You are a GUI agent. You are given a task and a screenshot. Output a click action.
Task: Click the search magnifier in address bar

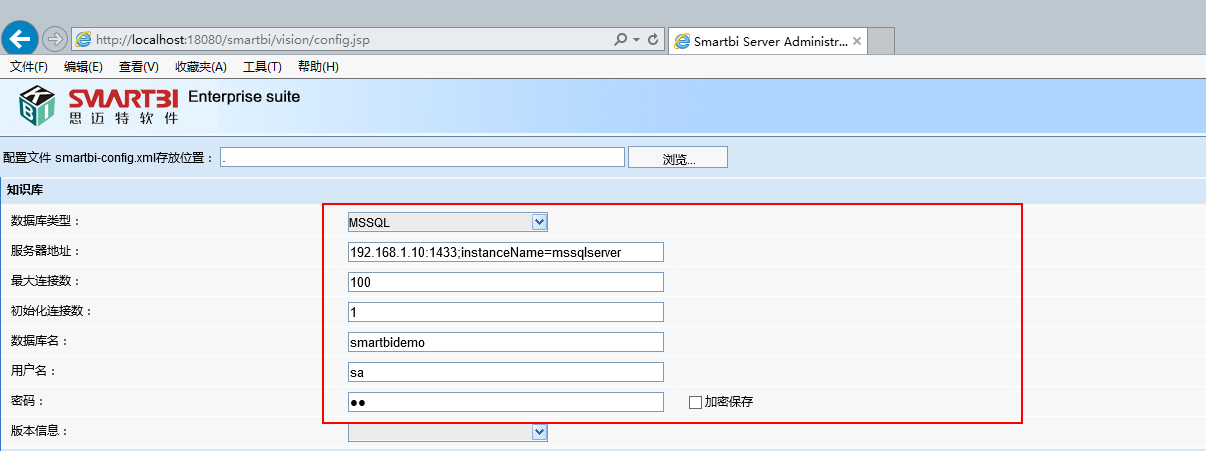pyautogui.click(x=621, y=39)
